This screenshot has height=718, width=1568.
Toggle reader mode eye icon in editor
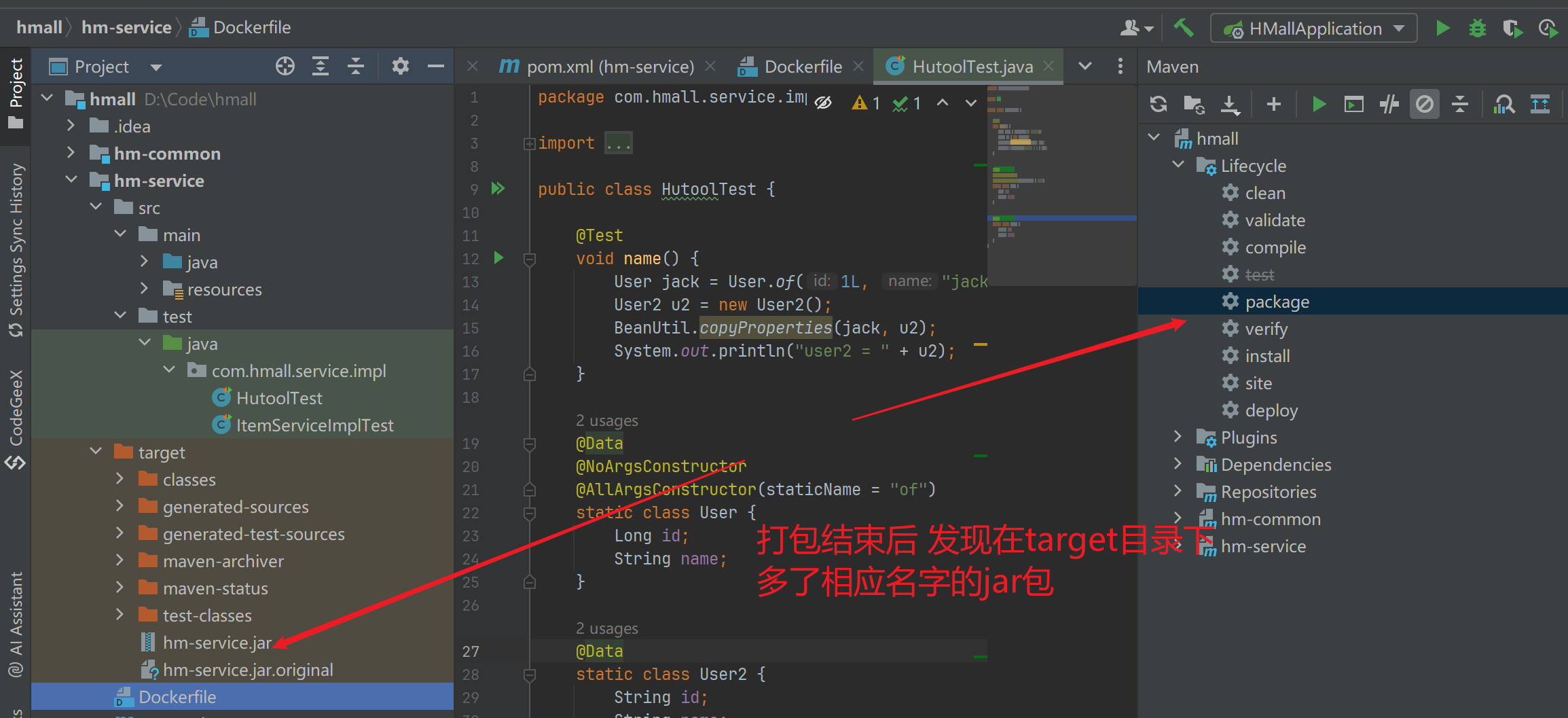[824, 103]
